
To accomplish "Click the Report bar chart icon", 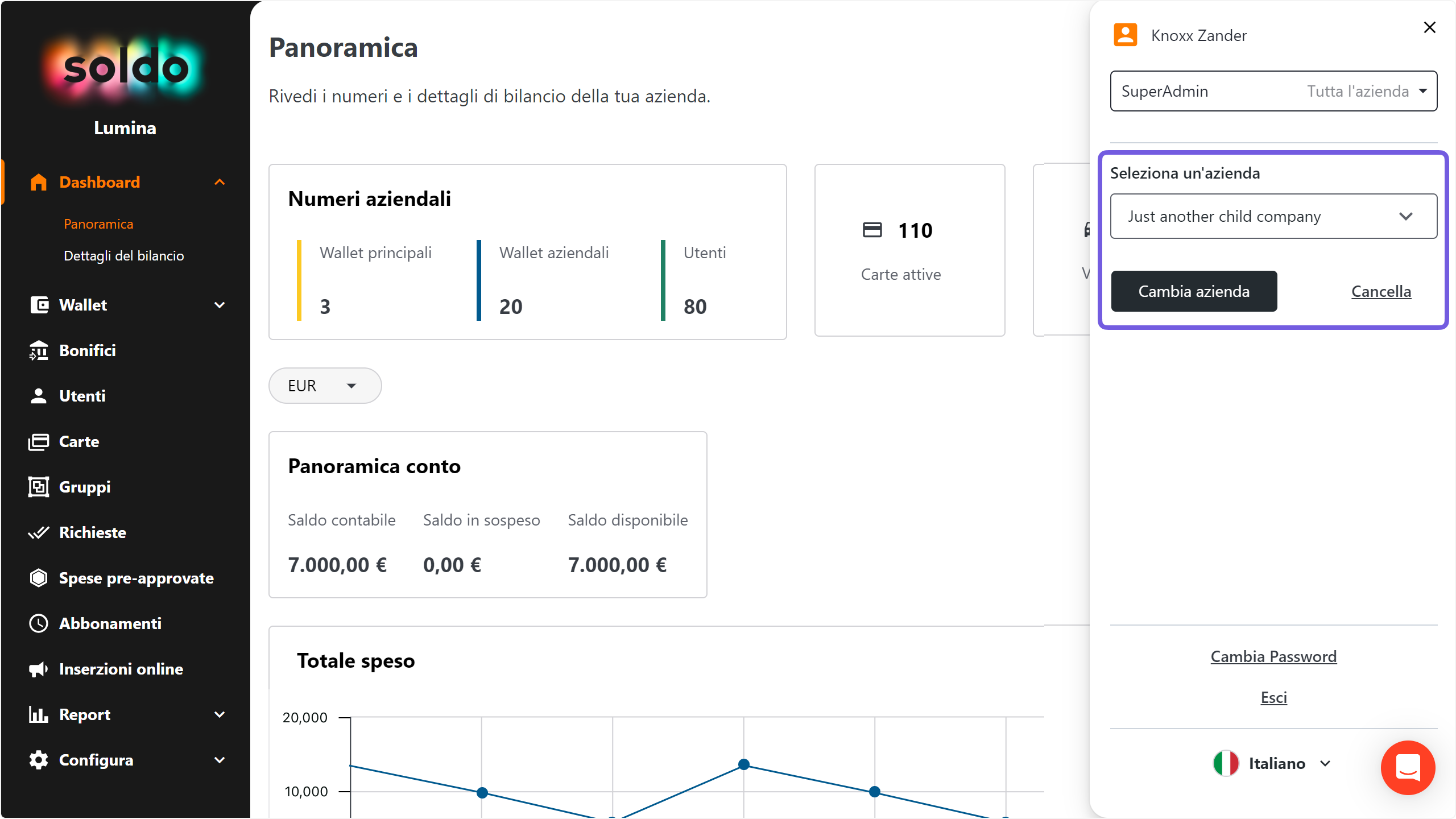I will pos(39,714).
